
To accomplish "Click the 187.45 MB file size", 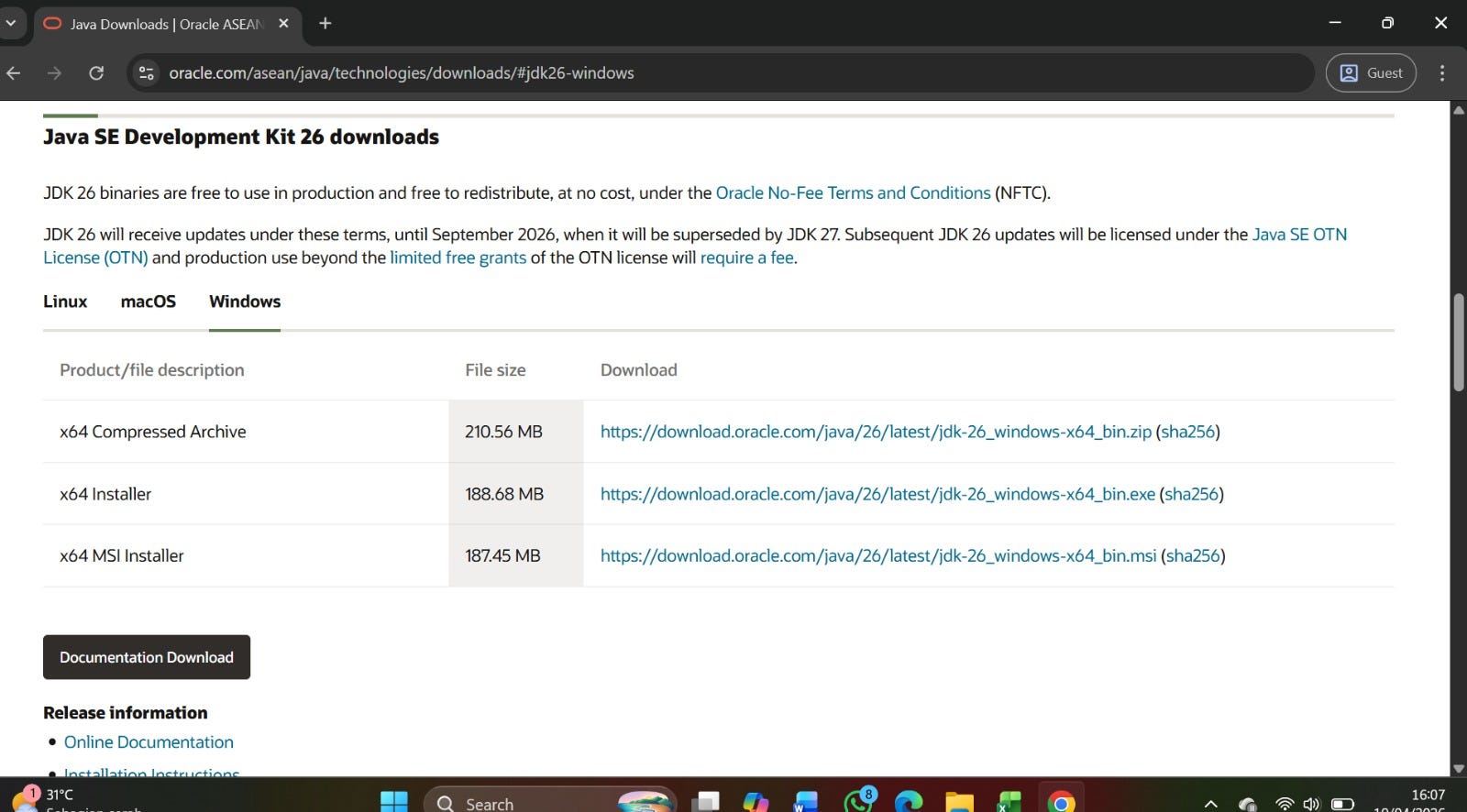I will pyautogui.click(x=502, y=556).
